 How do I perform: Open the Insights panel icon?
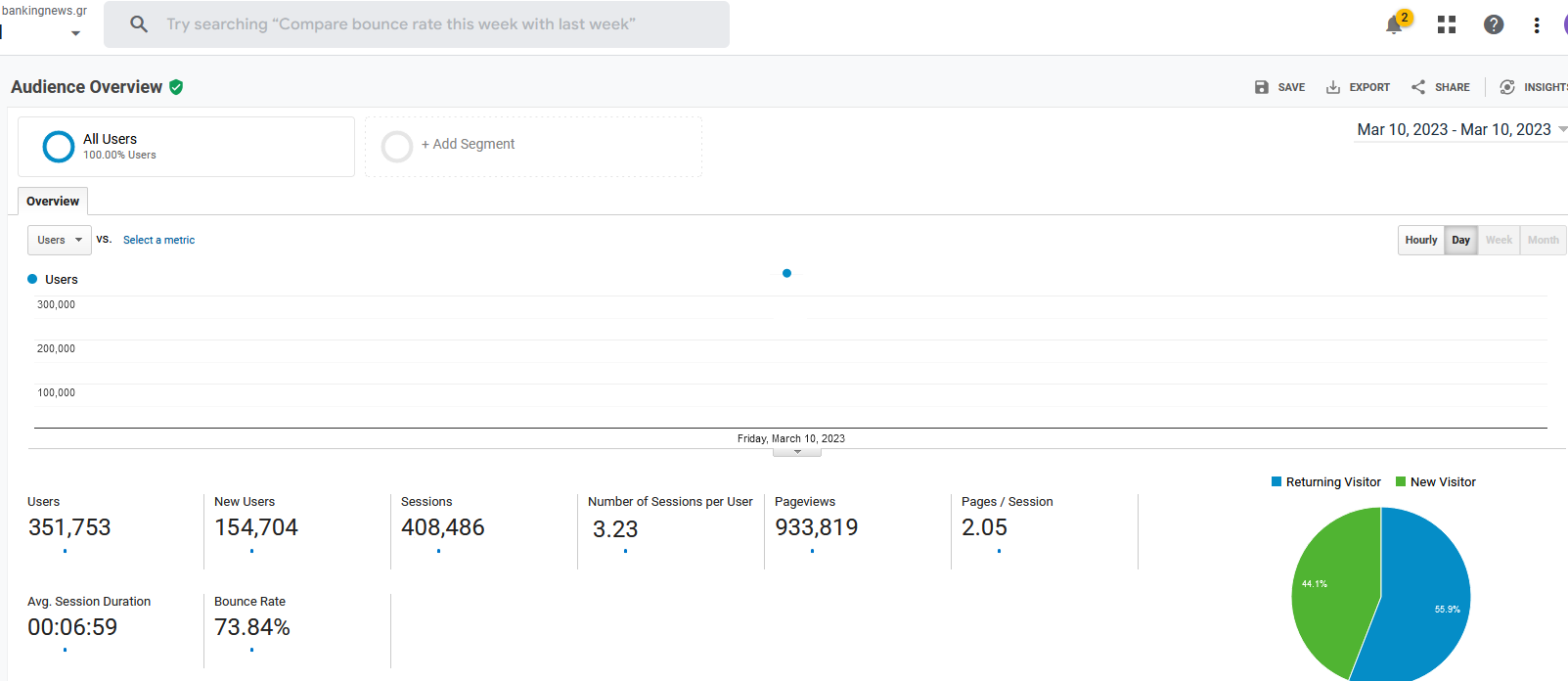[1507, 87]
